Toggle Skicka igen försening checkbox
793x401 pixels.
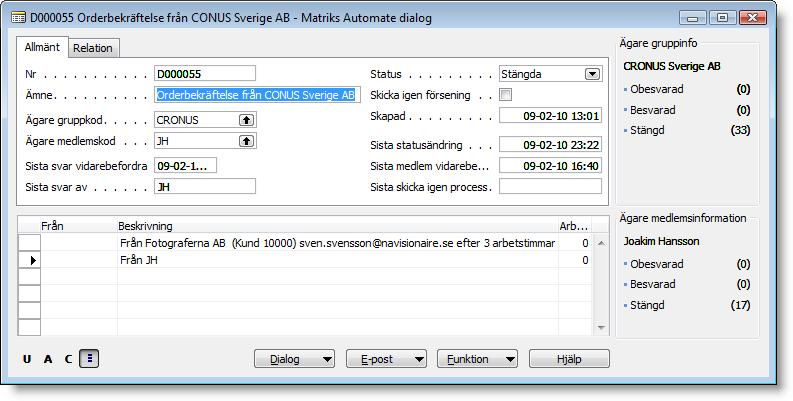click(x=505, y=95)
